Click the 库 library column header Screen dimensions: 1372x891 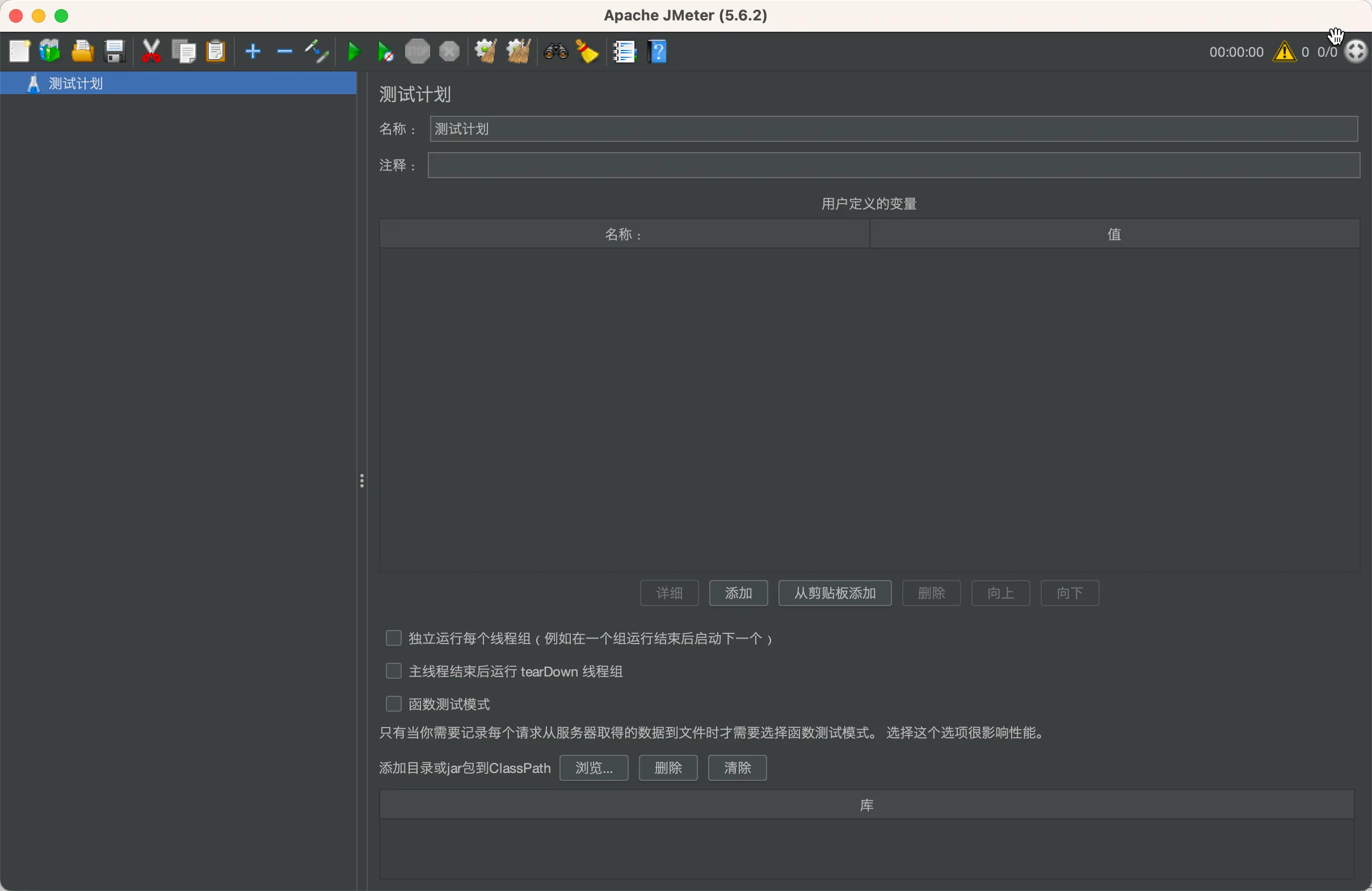point(866,805)
